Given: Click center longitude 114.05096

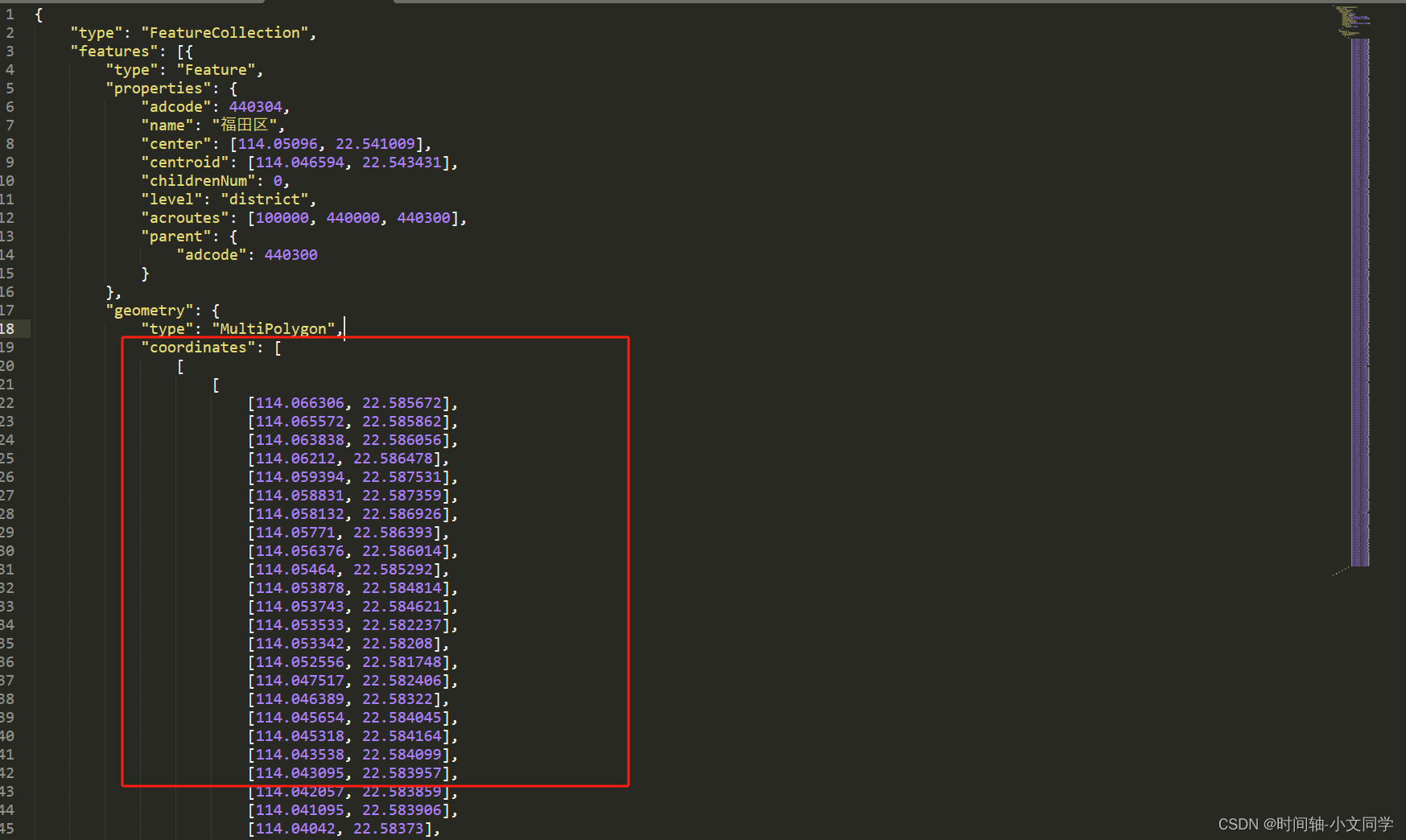Looking at the screenshot, I should pos(278,144).
